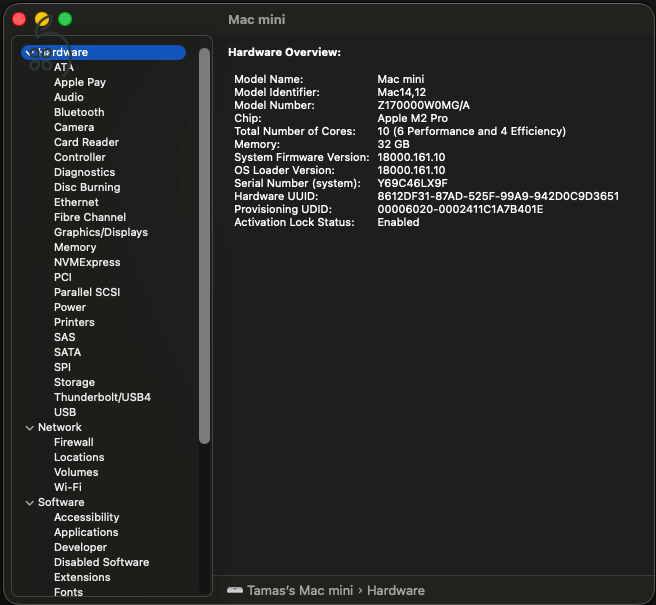Select Printers in the sidebar
Screen dimensions: 656x605
(x=74, y=322)
